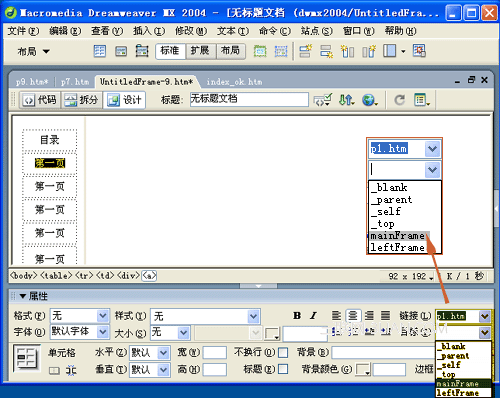Viewport: 500px width, 398px height.
Task: Open the Frames icon dropdown arrow
Action: point(403,51)
